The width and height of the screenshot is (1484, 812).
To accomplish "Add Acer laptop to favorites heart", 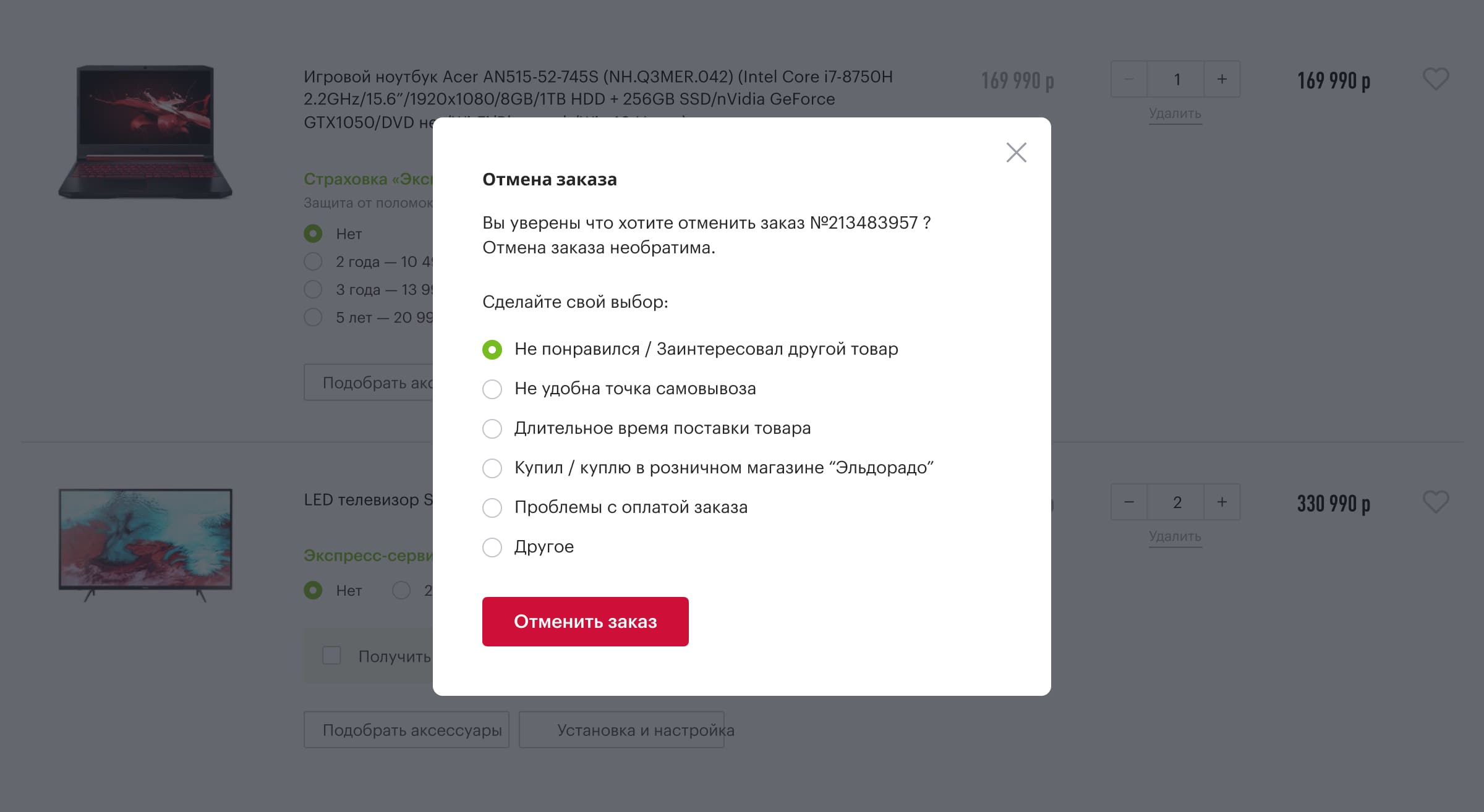I will pos(1435,79).
